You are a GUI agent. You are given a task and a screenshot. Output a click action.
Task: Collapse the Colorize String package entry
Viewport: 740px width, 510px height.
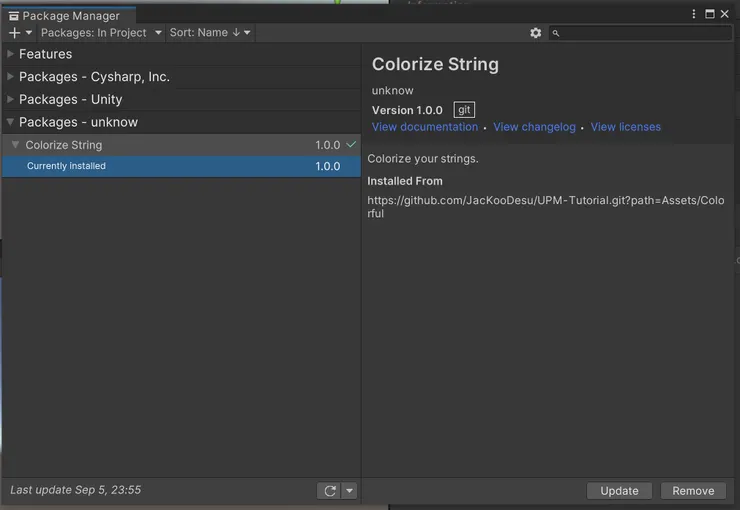point(16,145)
